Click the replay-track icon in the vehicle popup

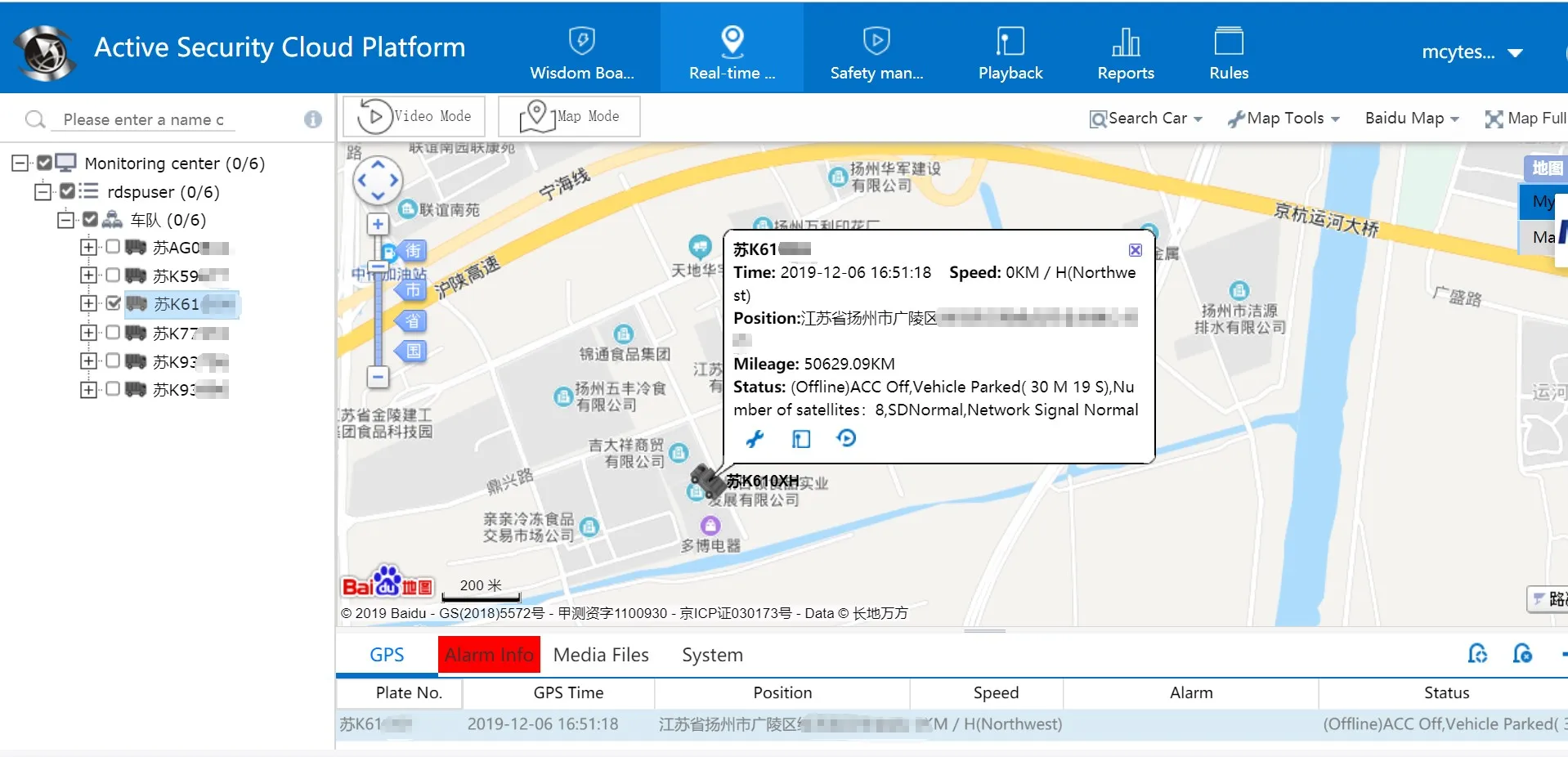pyautogui.click(x=846, y=439)
